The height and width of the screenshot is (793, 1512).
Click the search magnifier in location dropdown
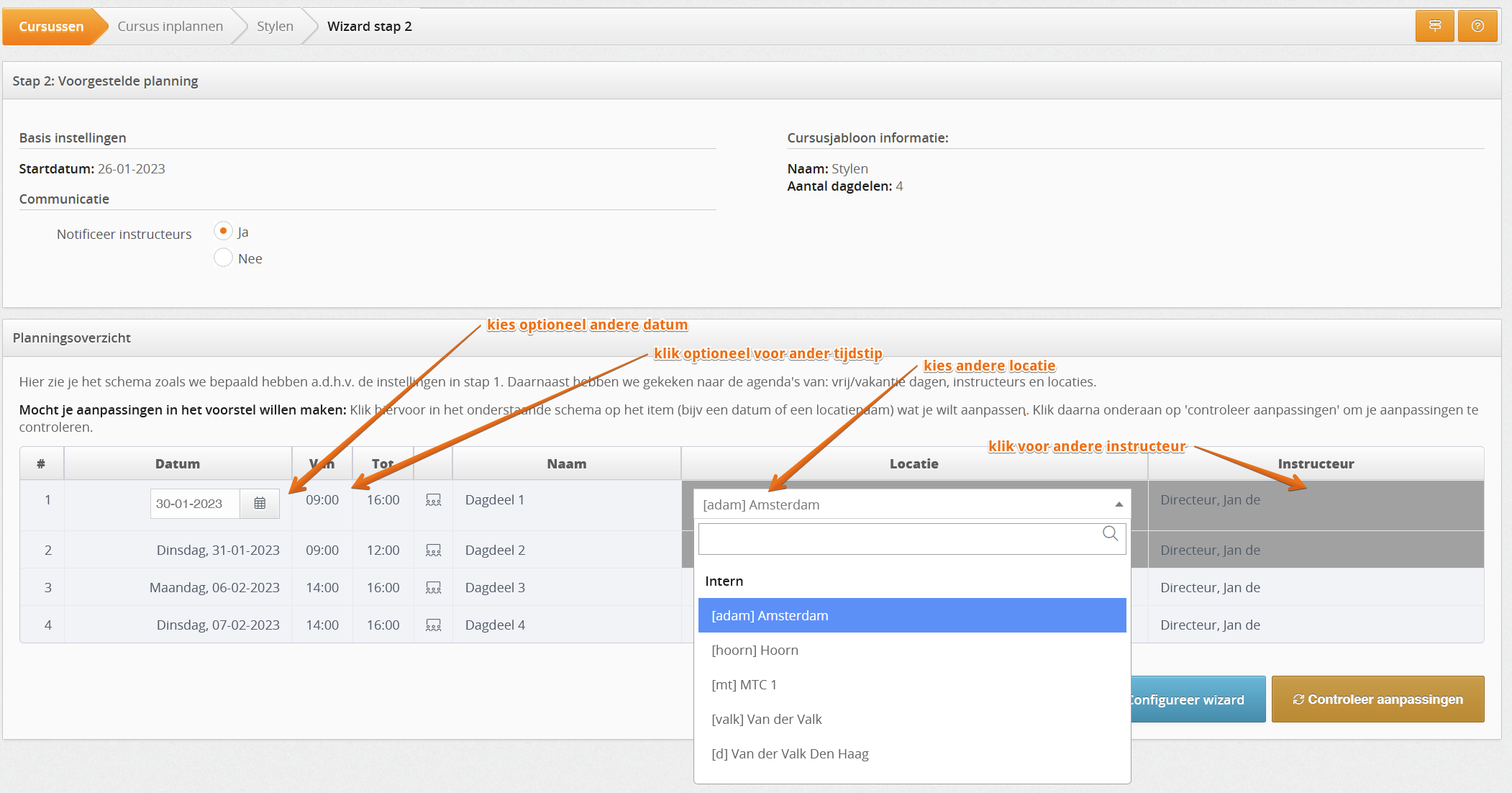tap(1110, 534)
